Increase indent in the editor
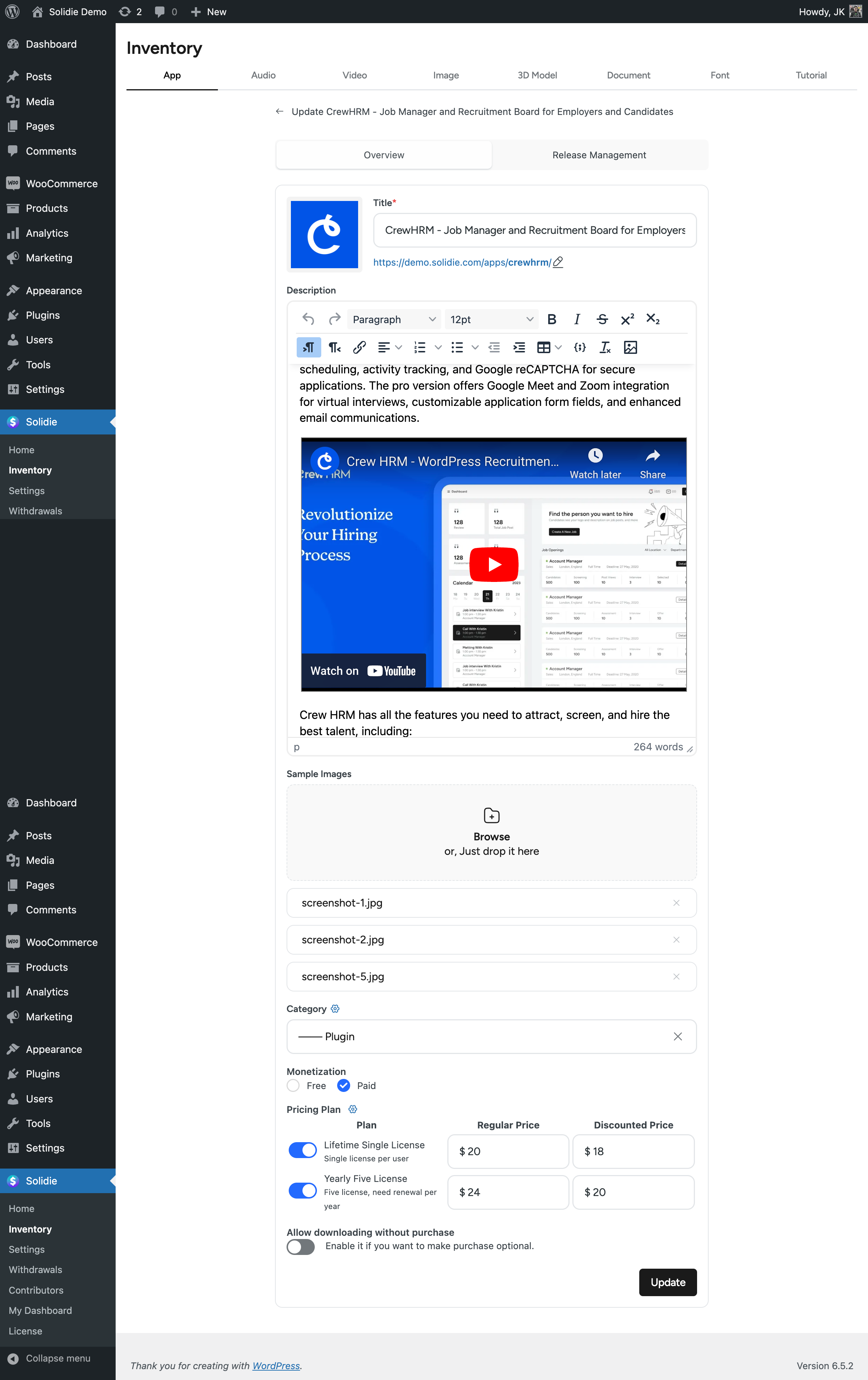 tap(519, 347)
